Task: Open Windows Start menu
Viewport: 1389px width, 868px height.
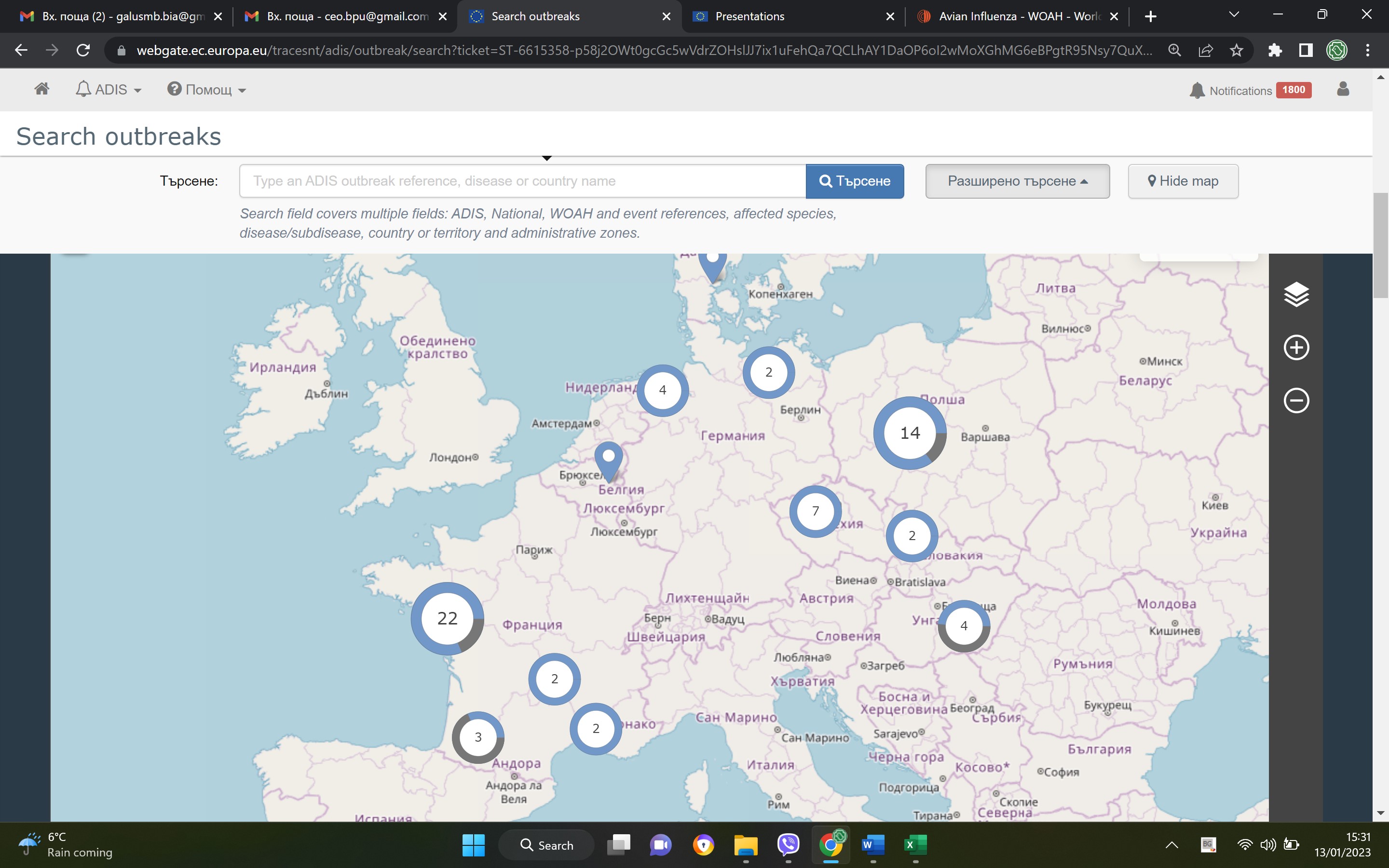Action: click(x=474, y=844)
